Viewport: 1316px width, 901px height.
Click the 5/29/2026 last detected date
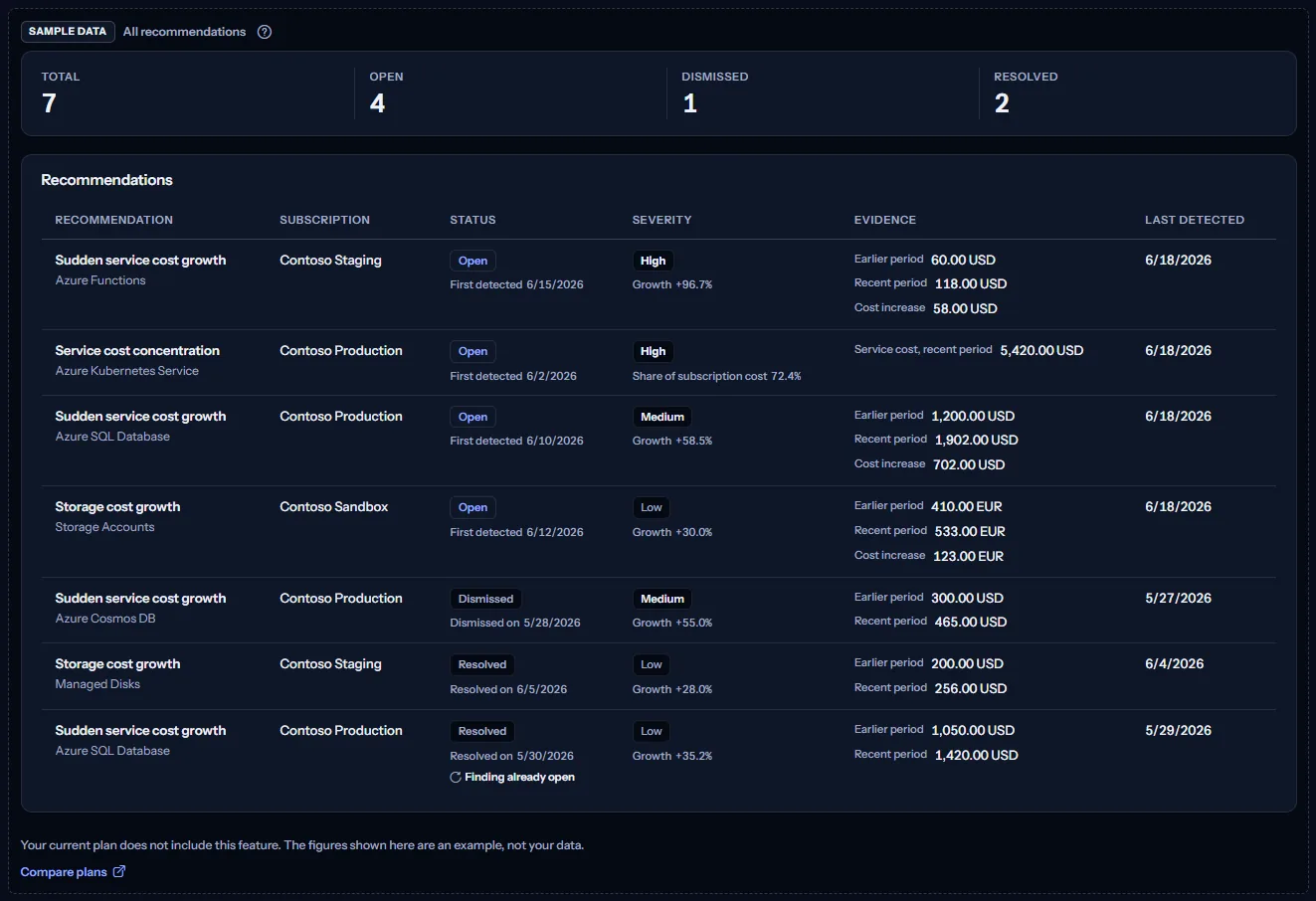(1178, 731)
